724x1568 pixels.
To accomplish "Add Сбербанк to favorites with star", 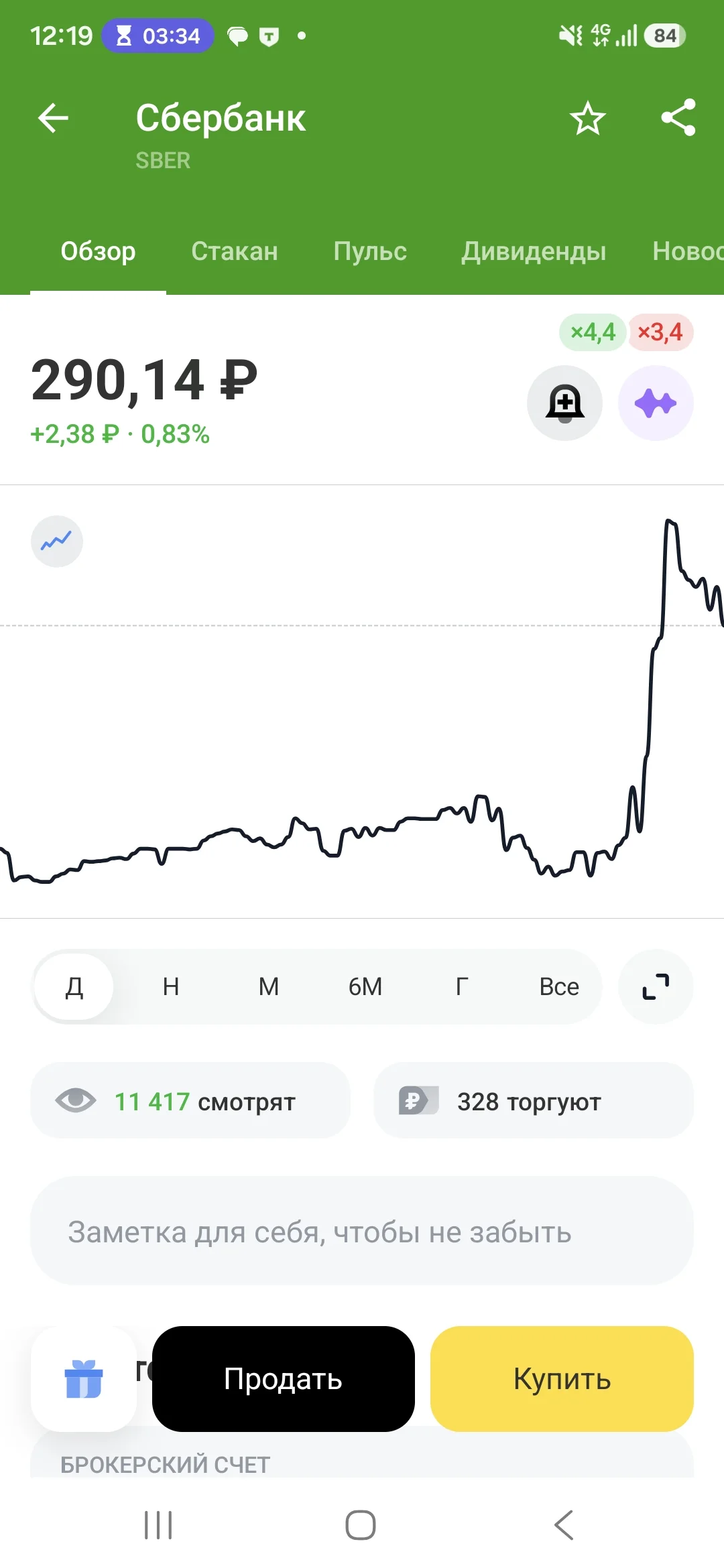I will (587, 119).
